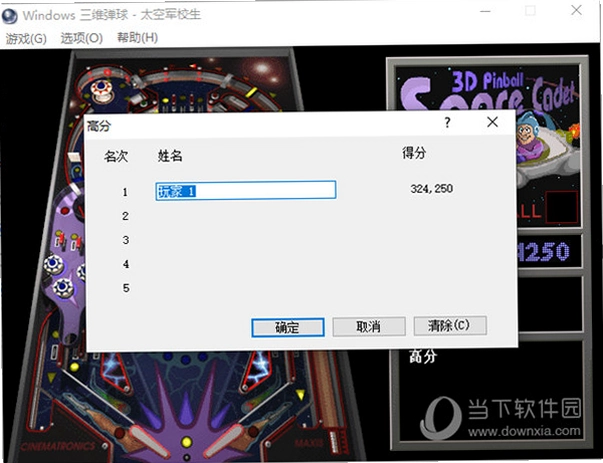This screenshot has height=463, width=603.
Task: Click the 玩家 1 name input field
Action: [246, 190]
